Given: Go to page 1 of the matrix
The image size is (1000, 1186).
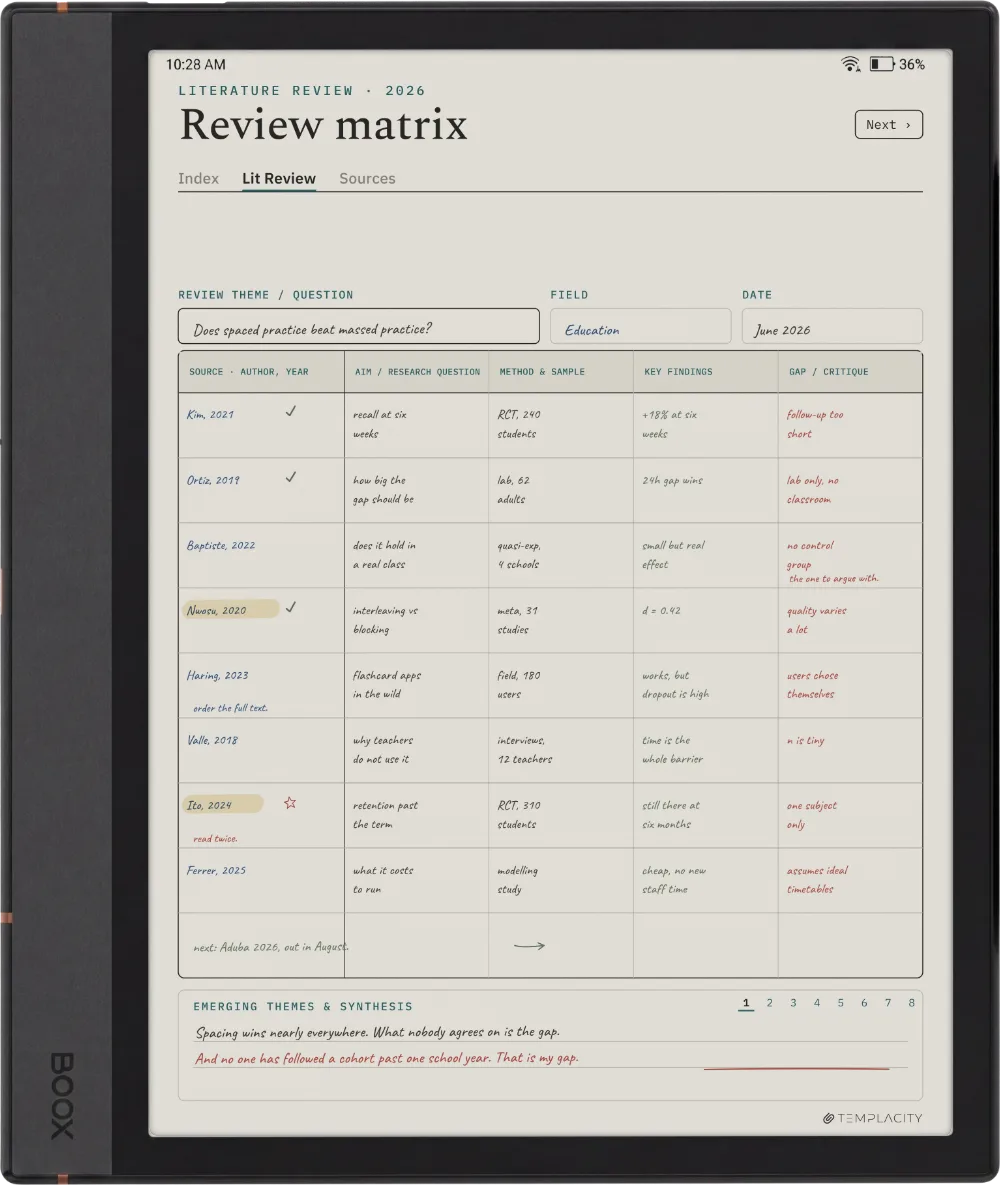Looking at the screenshot, I should pos(746,1003).
